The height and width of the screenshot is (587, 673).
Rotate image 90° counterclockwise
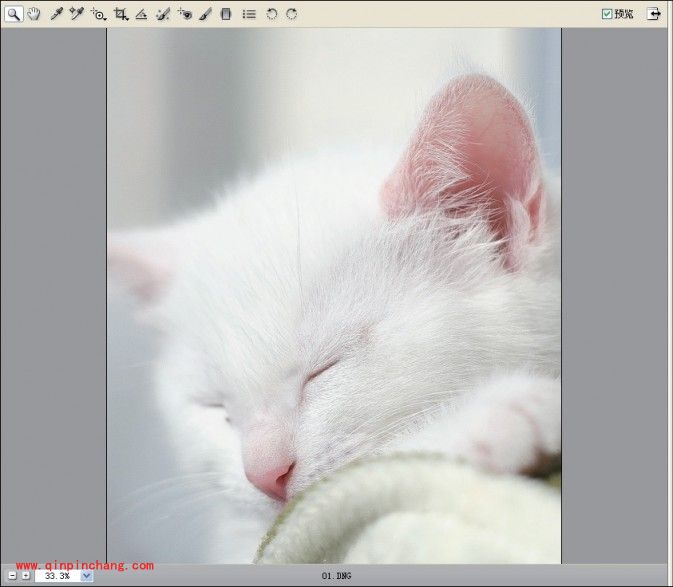271,14
